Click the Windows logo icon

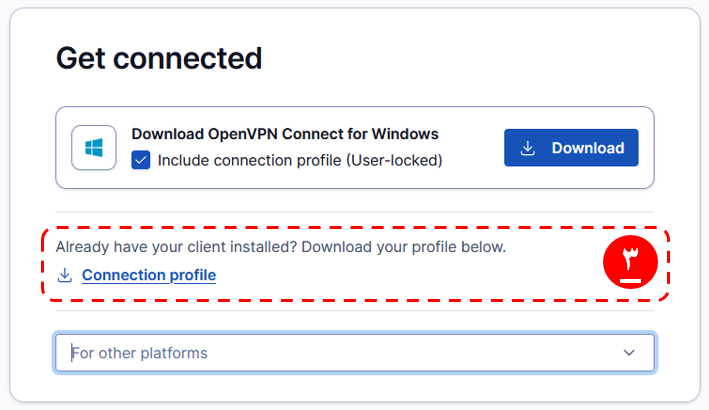click(x=94, y=148)
